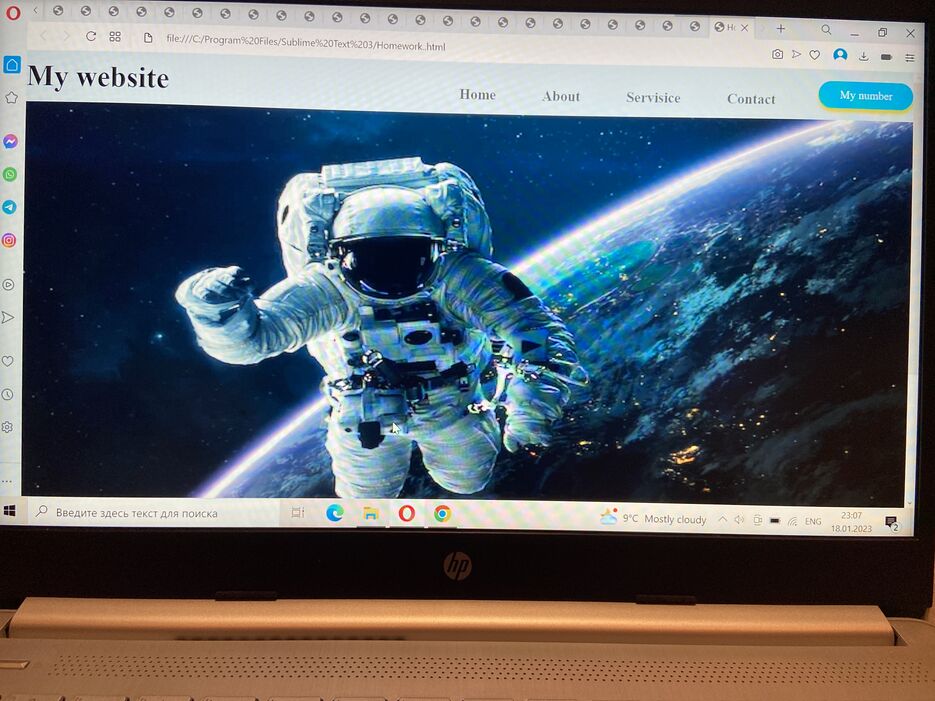Go to the Servisice nav link
Screen dimensions: 935x701
click(653, 98)
